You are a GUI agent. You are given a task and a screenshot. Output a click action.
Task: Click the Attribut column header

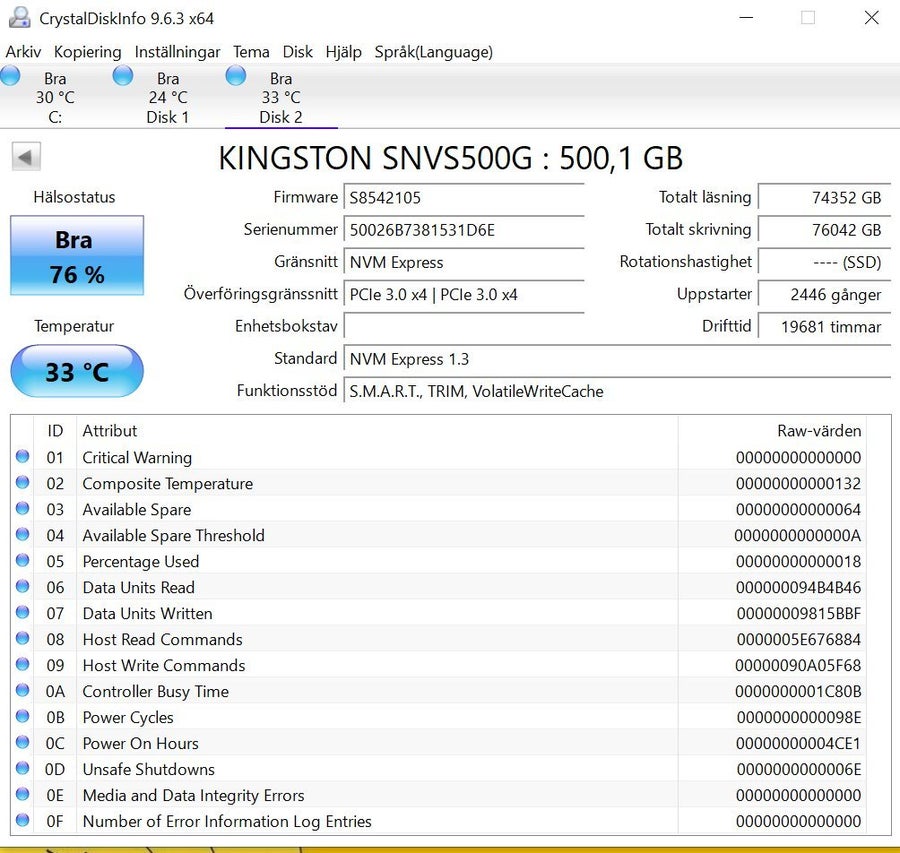pyautogui.click(x=377, y=431)
